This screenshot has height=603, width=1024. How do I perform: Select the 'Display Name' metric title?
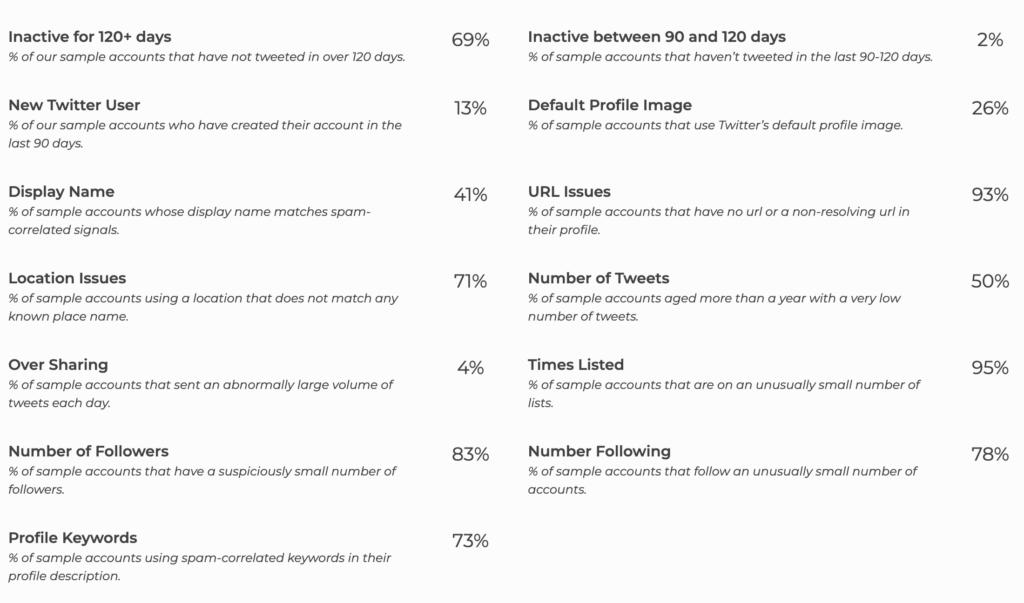61,192
